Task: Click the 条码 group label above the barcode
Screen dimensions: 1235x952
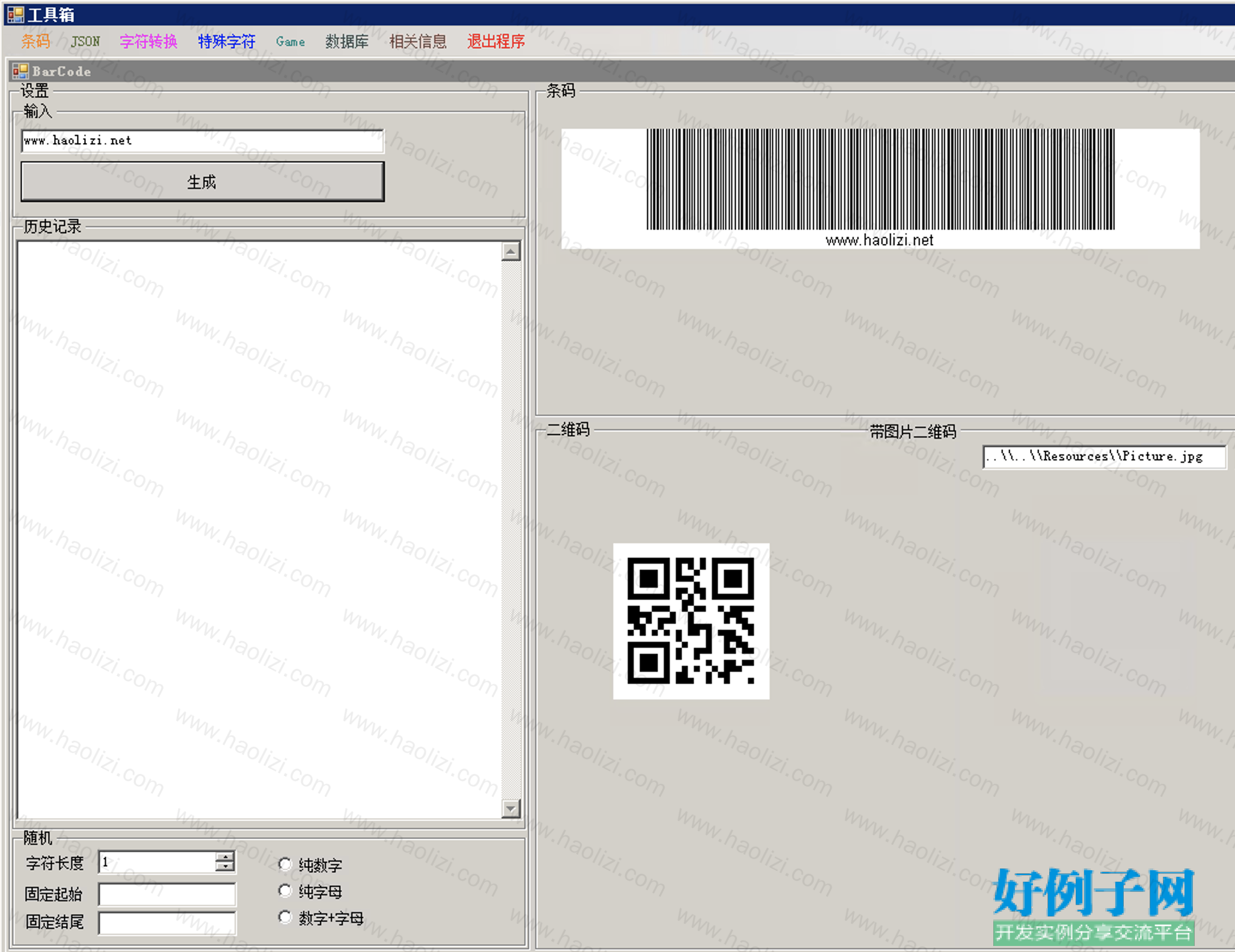Action: tap(560, 91)
